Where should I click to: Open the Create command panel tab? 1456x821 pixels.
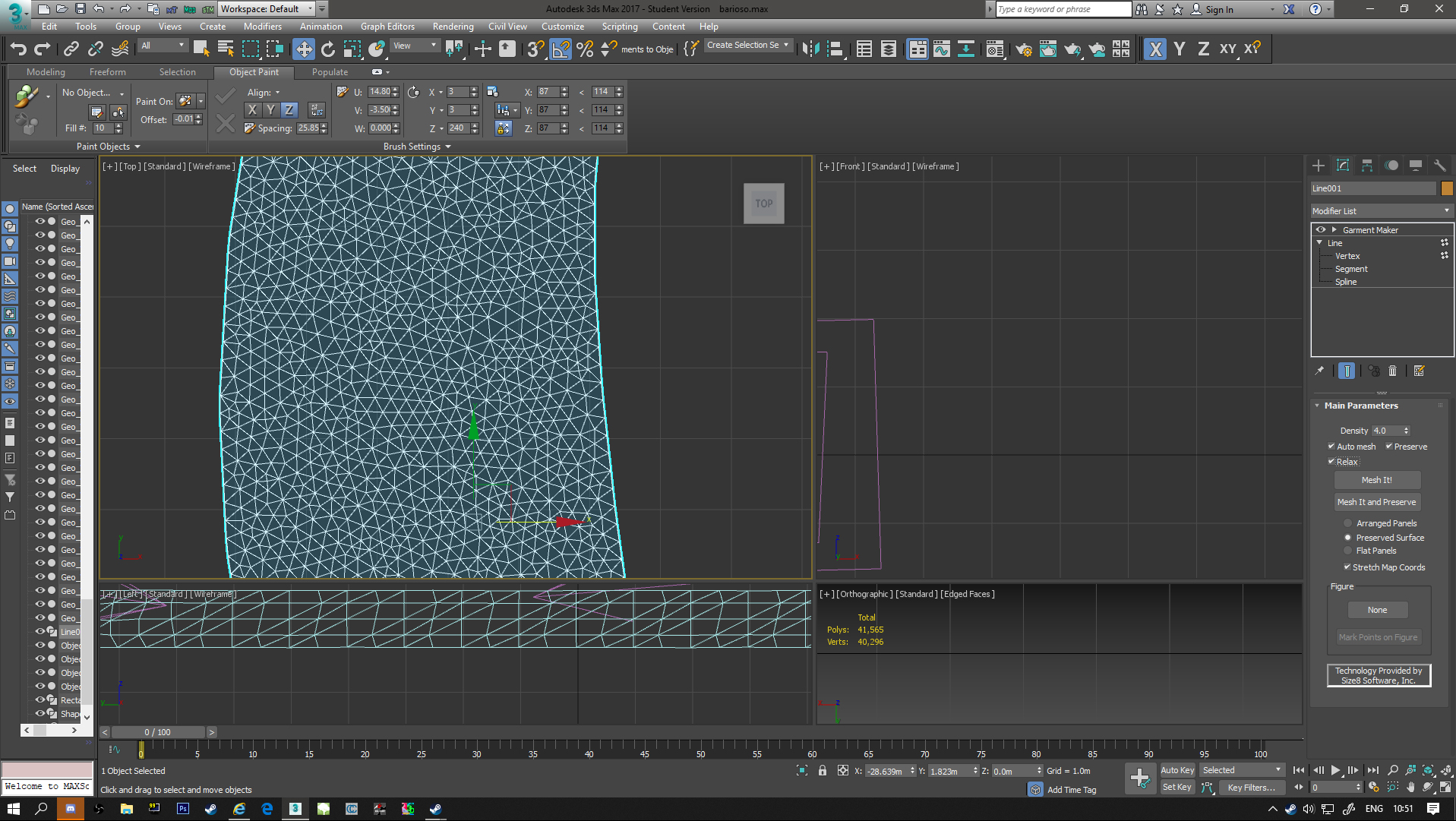click(1319, 166)
